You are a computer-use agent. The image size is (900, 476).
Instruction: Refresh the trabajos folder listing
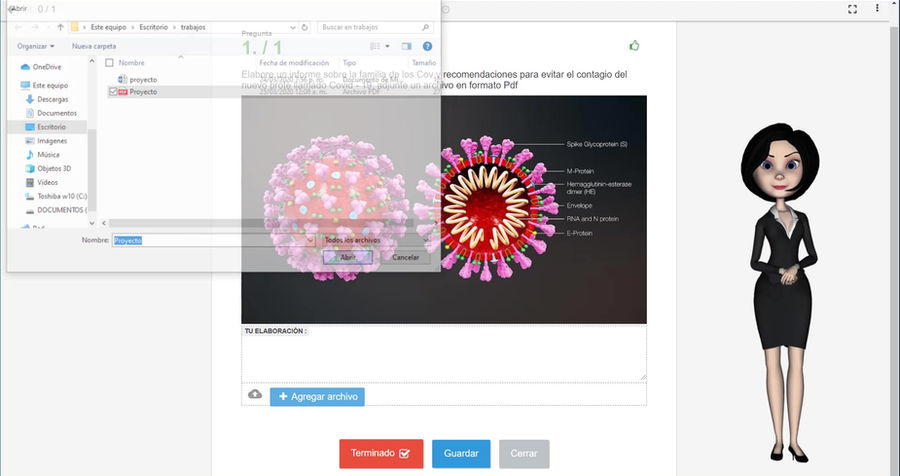coord(304,27)
